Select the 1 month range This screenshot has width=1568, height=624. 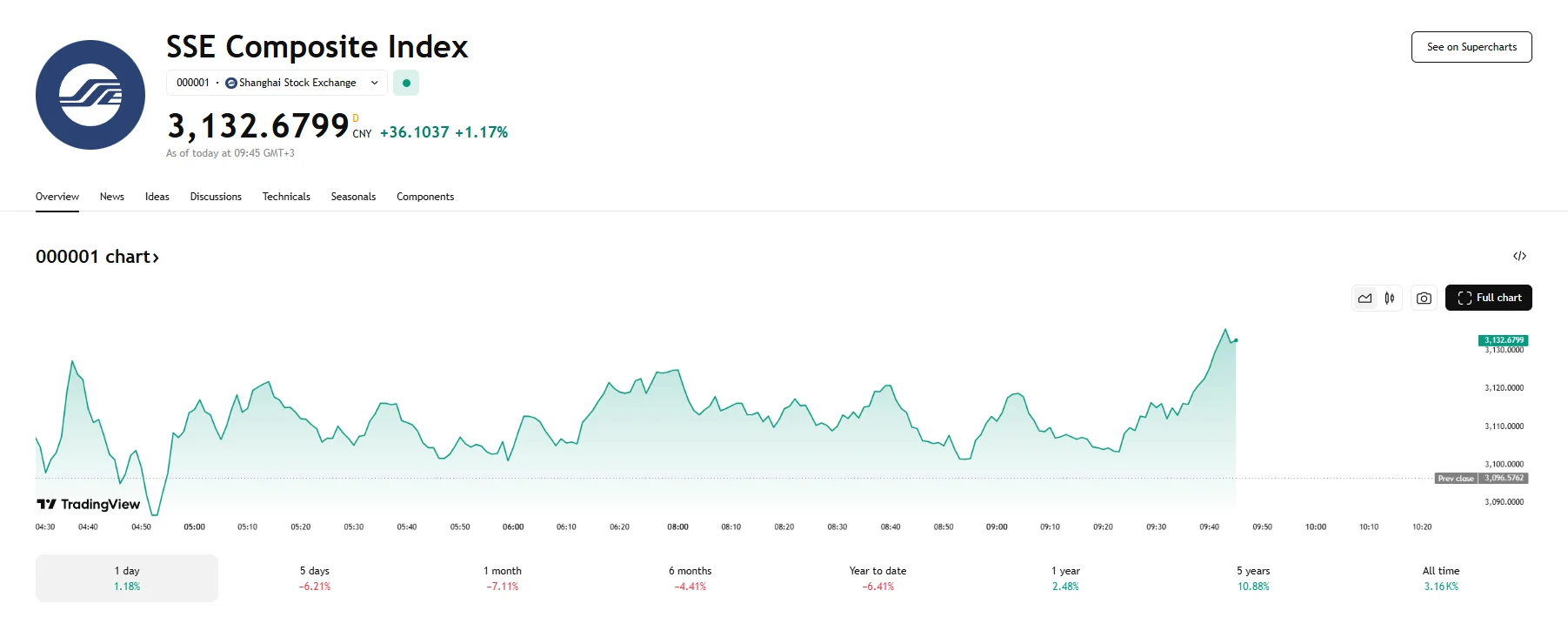tap(503, 578)
